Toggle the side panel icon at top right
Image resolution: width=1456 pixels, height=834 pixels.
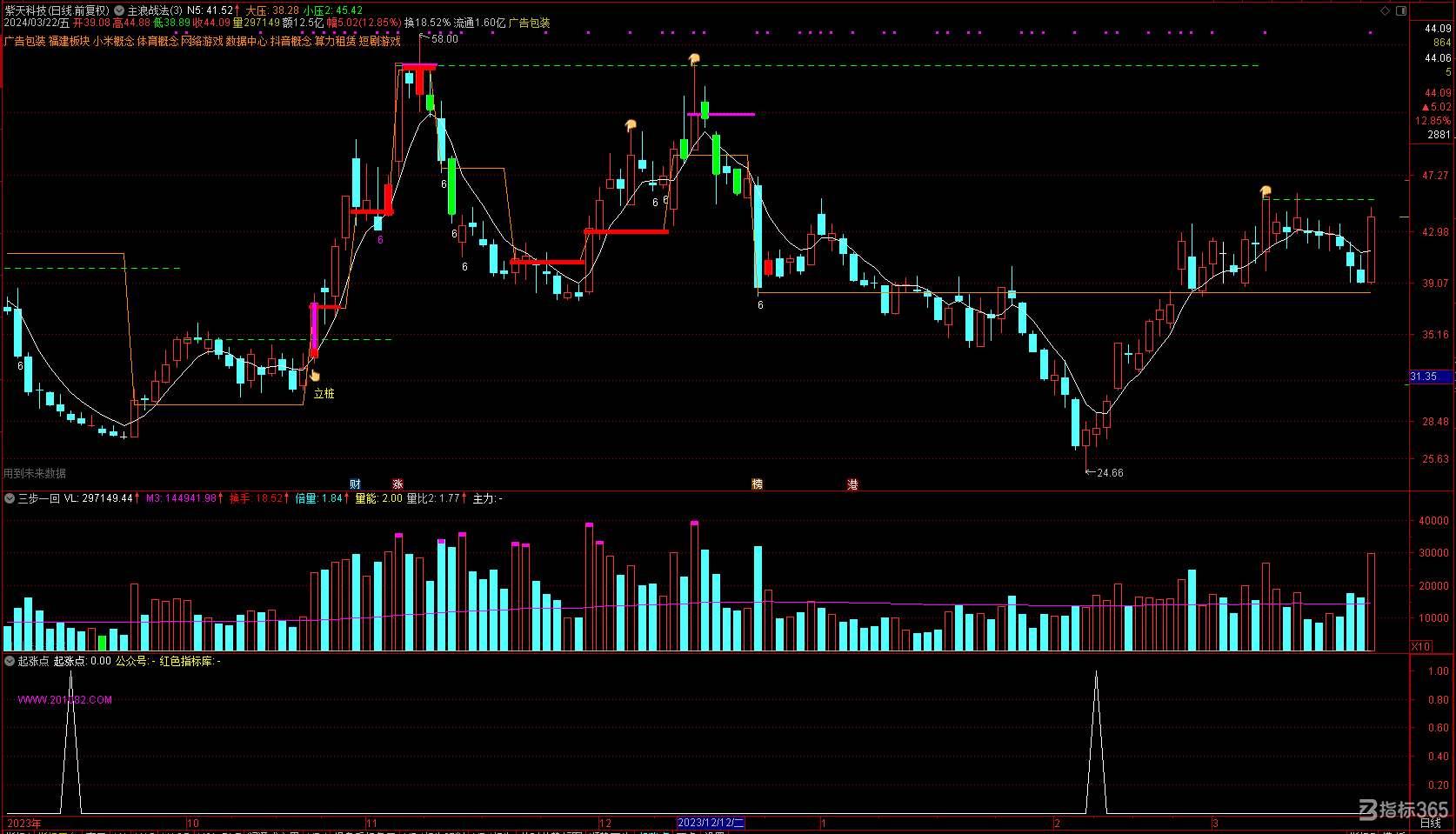pos(1401,10)
